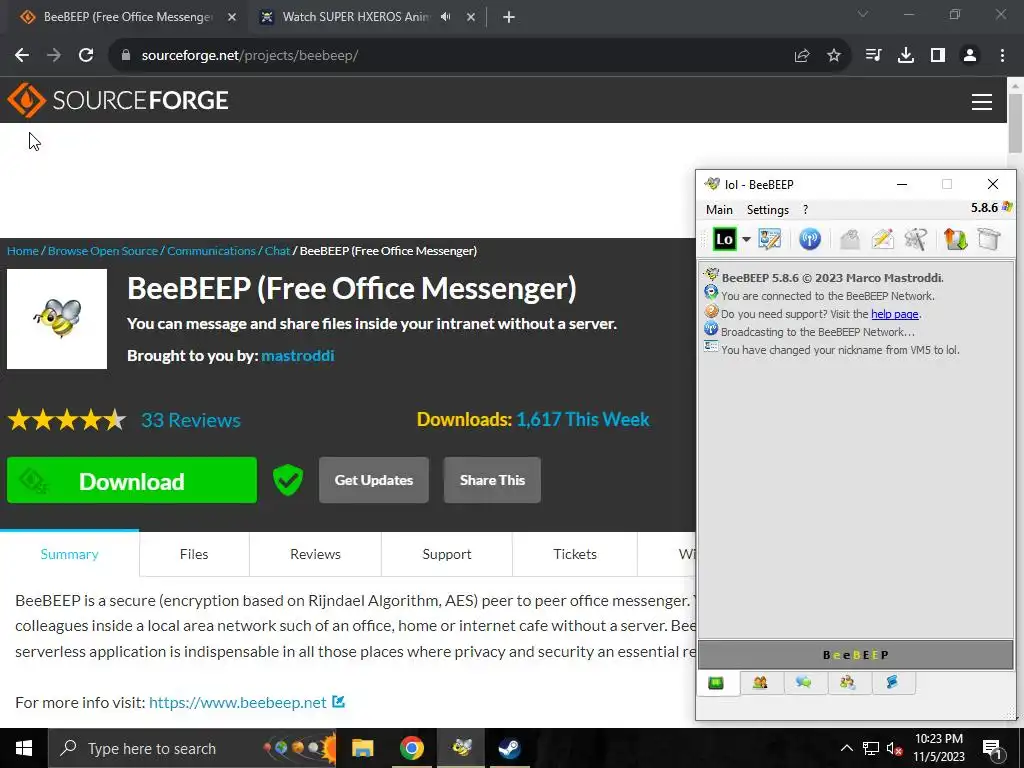
Task: Select the Support tab
Action: 447,554
